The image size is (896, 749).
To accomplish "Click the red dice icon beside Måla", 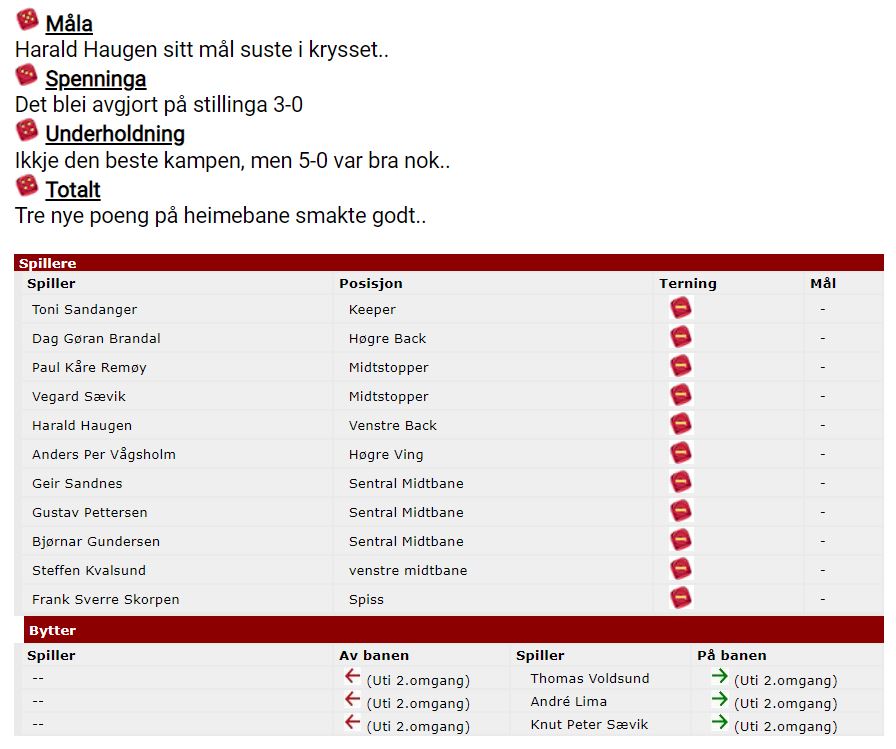I will (x=27, y=19).
